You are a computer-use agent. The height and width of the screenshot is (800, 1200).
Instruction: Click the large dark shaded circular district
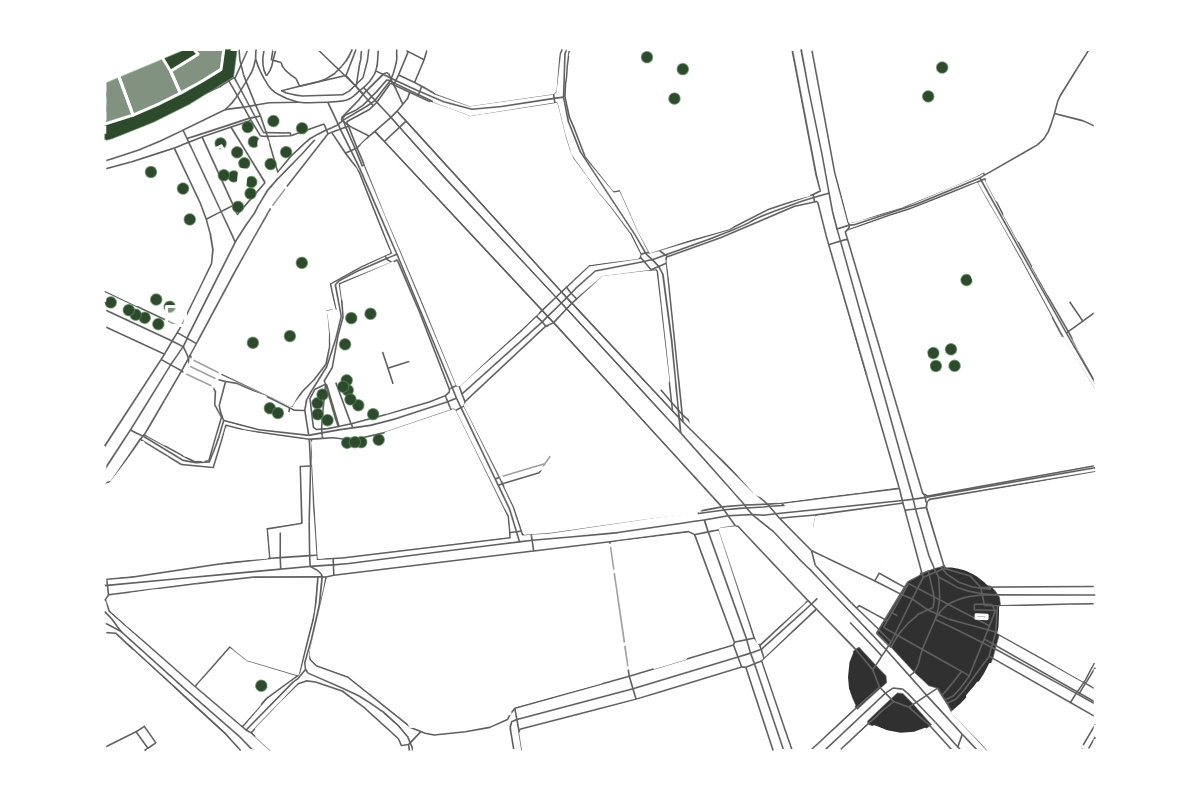(x=924, y=648)
